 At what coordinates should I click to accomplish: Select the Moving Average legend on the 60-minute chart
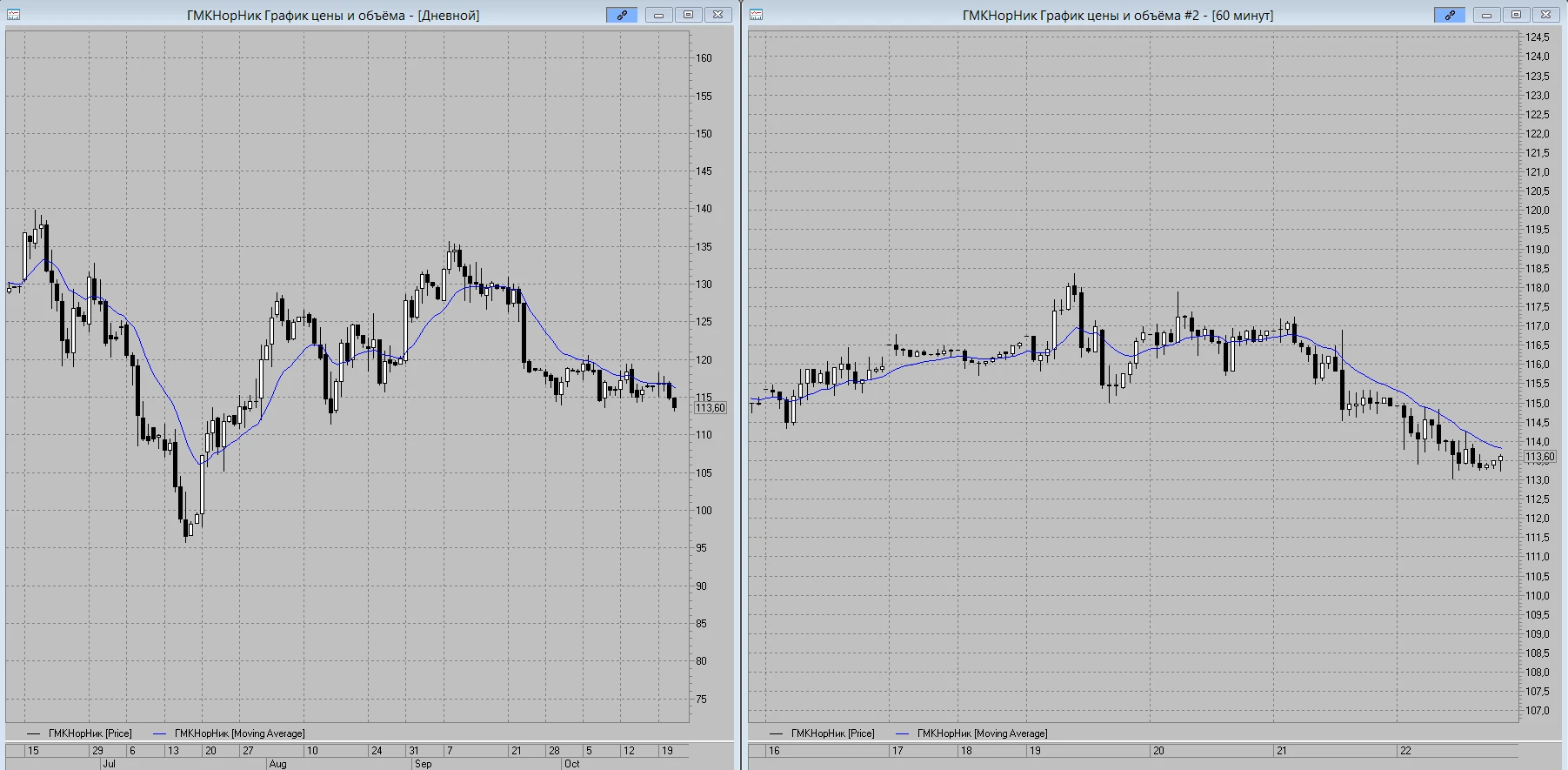click(971, 733)
